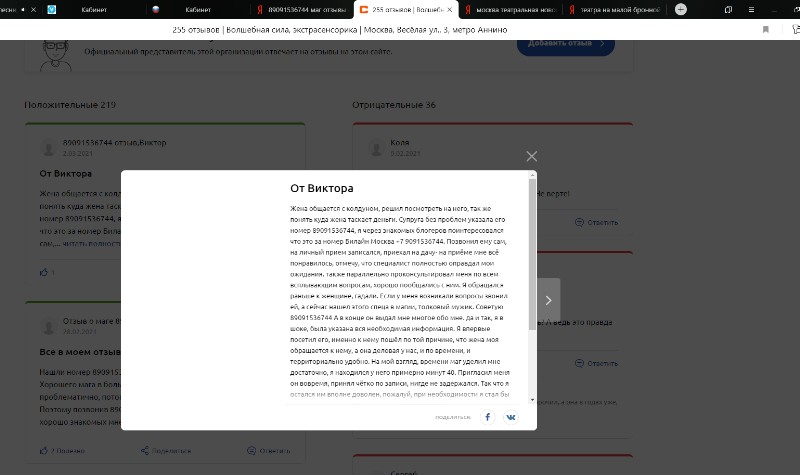This screenshot has height=475, width=800.
Task: Switch to 'москва театральная' tab
Action: 511,10
